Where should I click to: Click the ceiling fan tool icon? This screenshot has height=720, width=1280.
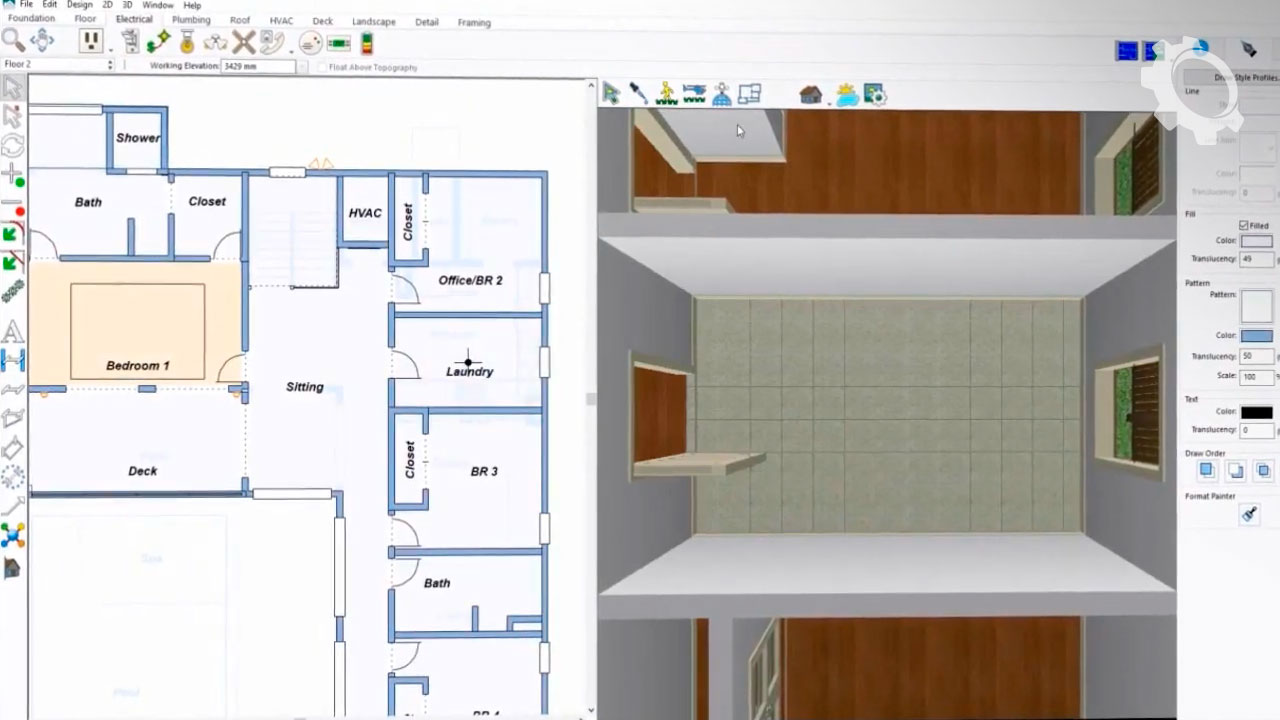pyautogui.click(x=243, y=42)
